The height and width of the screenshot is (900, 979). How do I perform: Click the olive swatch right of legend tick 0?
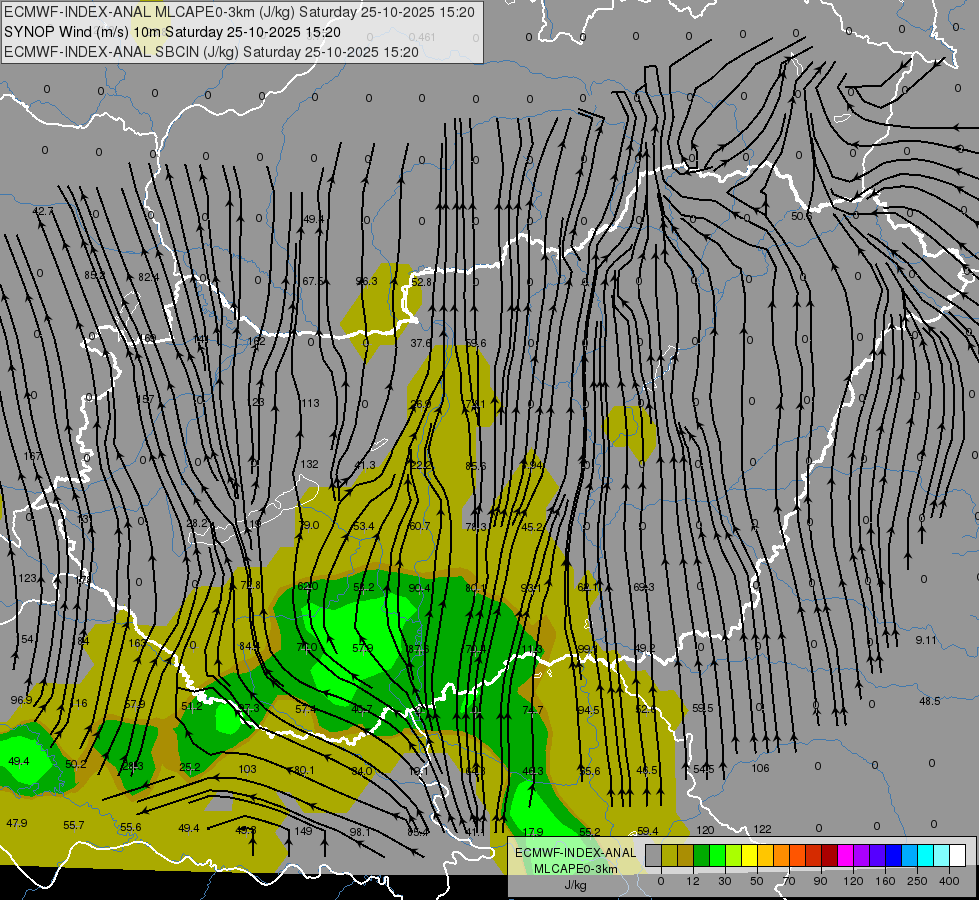tap(669, 855)
